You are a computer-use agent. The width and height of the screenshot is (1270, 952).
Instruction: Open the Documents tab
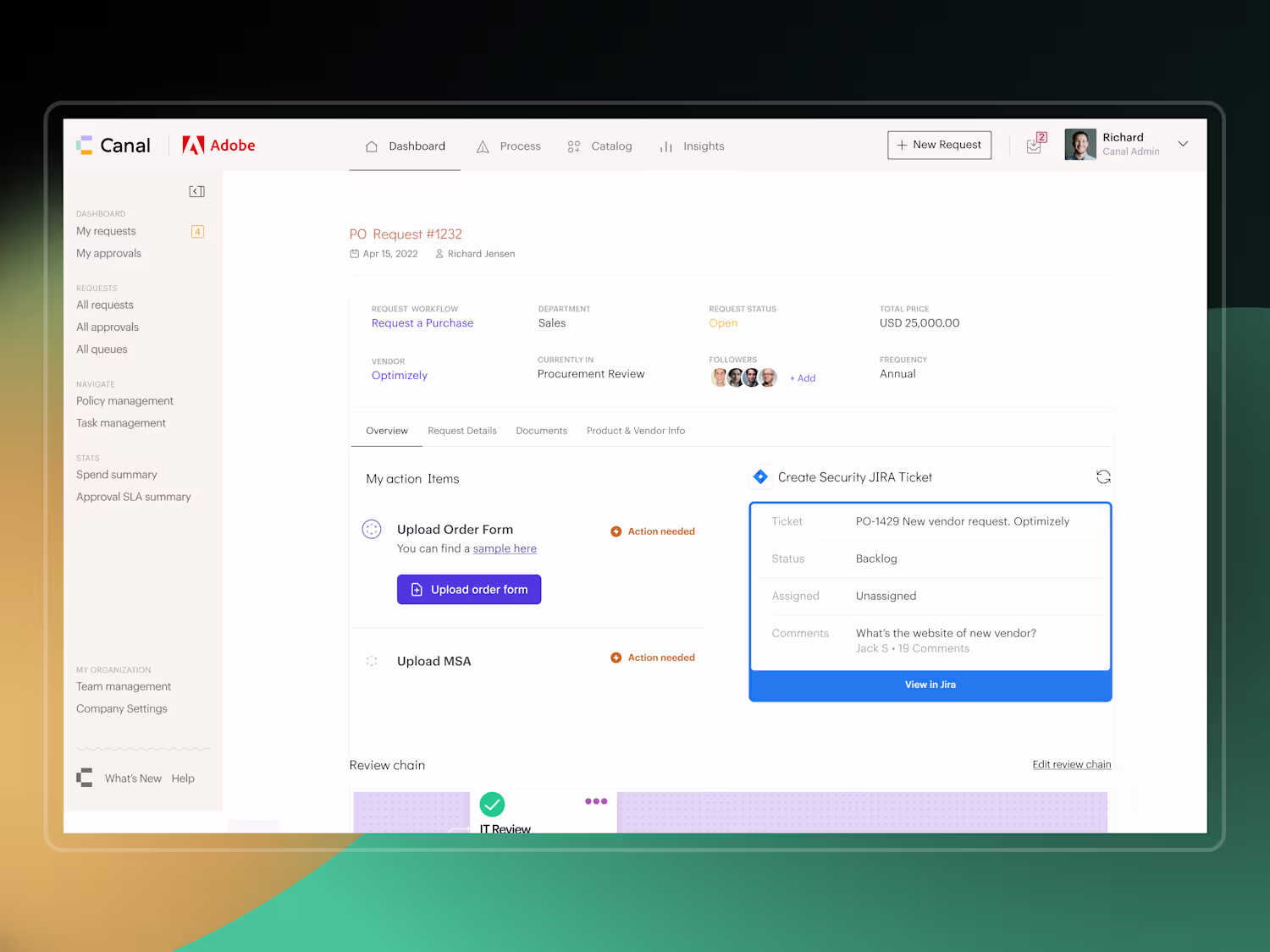coord(542,431)
